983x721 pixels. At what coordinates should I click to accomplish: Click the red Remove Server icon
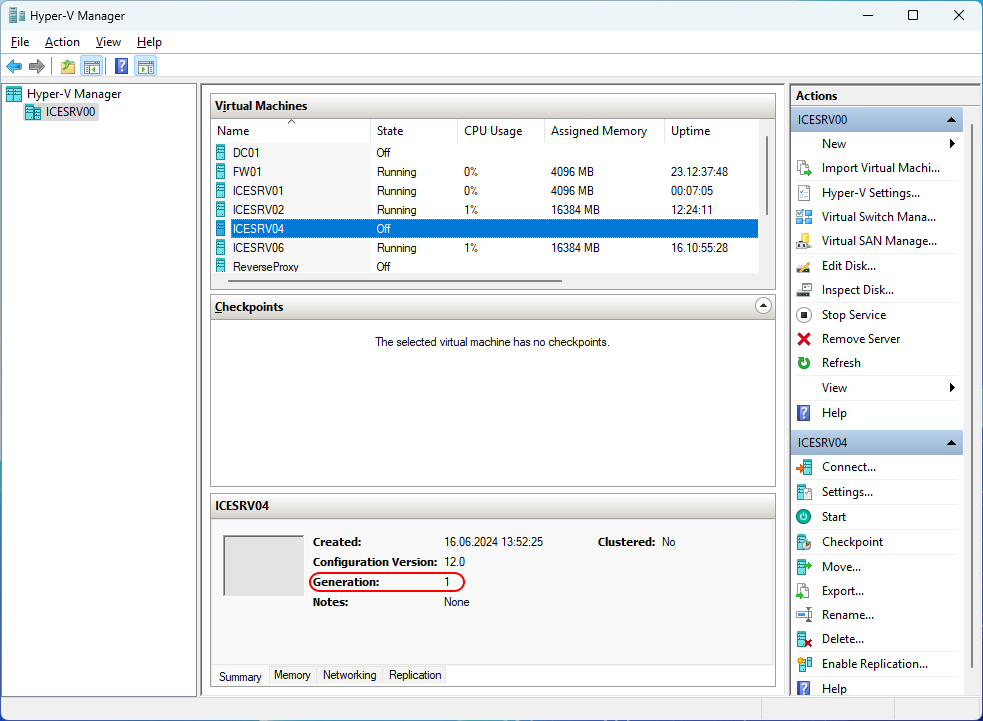tap(804, 339)
